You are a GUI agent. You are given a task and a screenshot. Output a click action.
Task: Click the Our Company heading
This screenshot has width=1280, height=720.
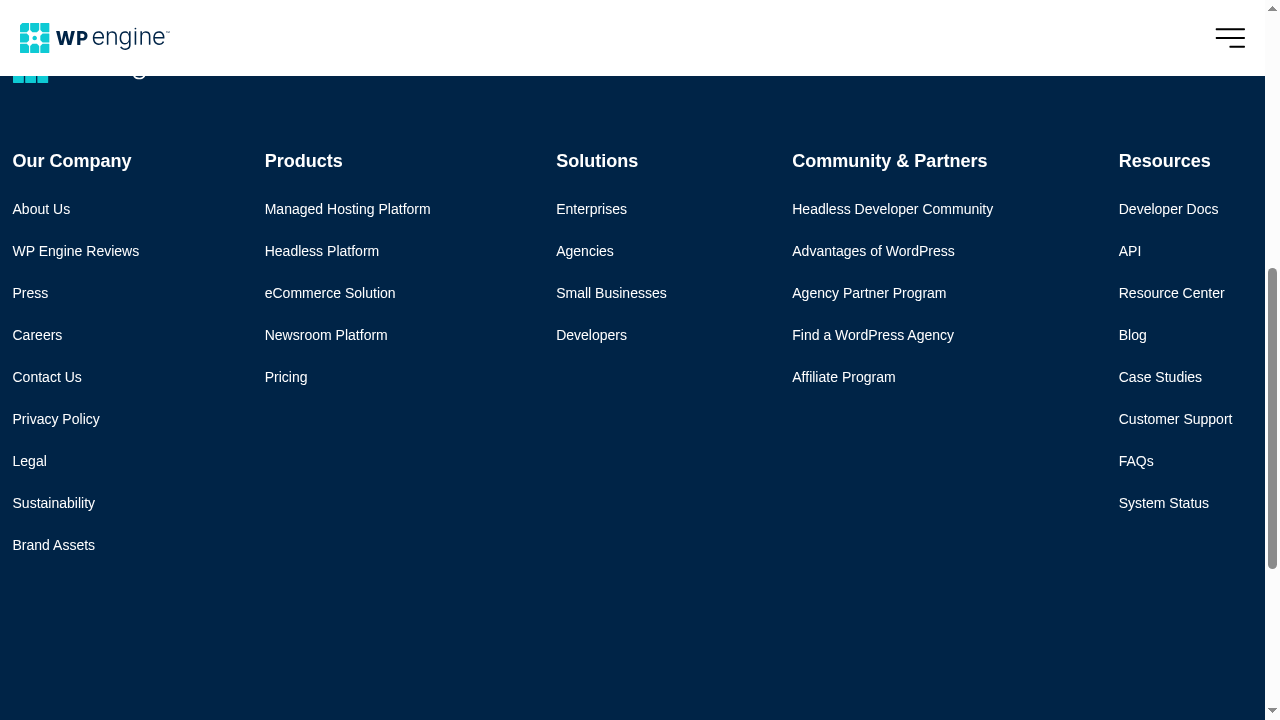click(x=72, y=161)
